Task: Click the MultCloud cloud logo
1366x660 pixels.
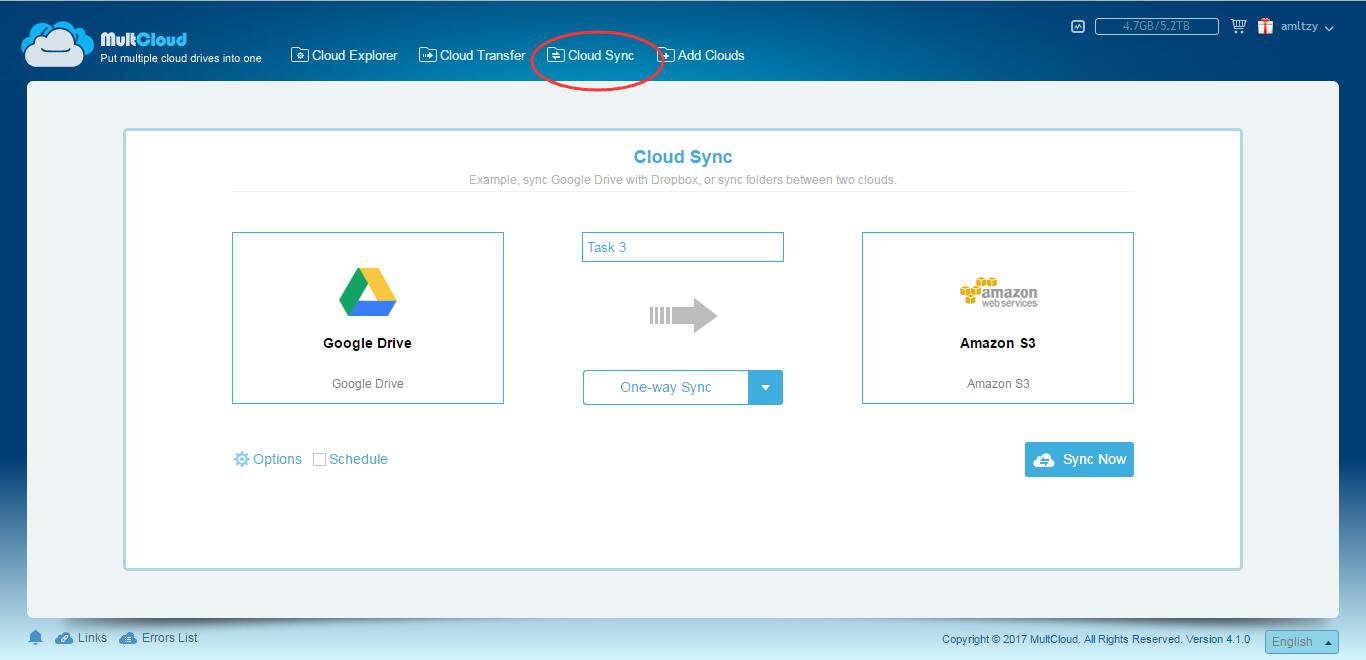Action: tap(57, 44)
